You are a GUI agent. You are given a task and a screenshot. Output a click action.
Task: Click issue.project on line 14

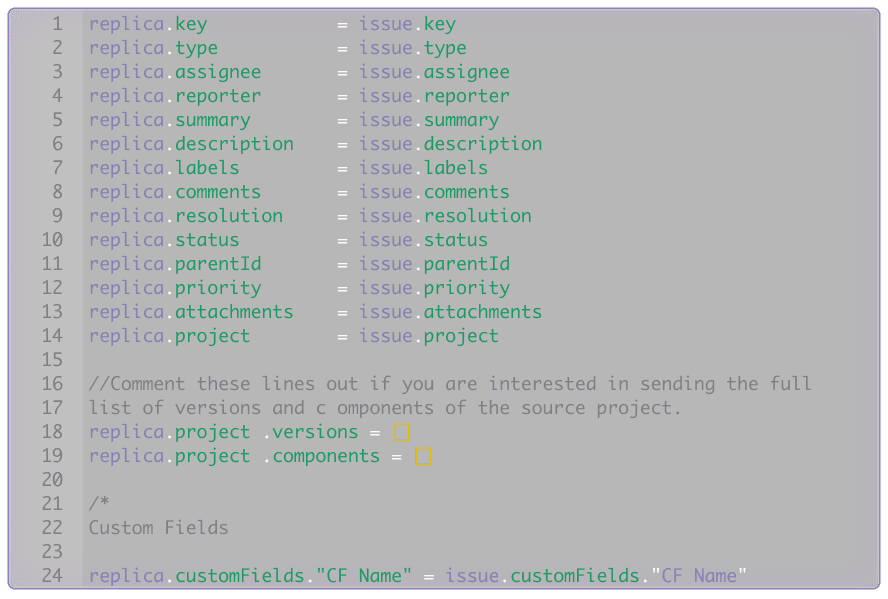(x=429, y=336)
